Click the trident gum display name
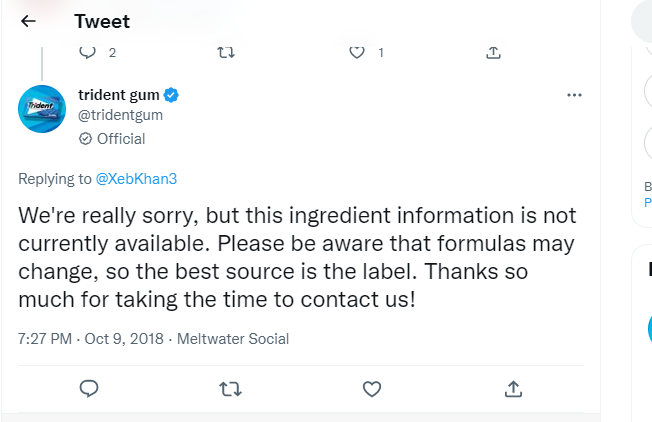Viewport: 652px width, 422px height. pos(119,95)
